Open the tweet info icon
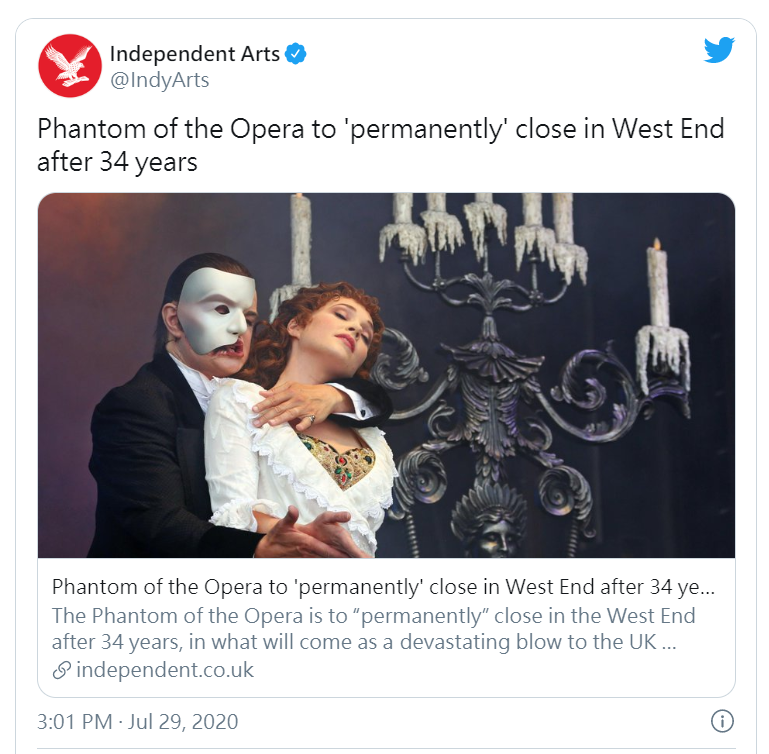 722,721
